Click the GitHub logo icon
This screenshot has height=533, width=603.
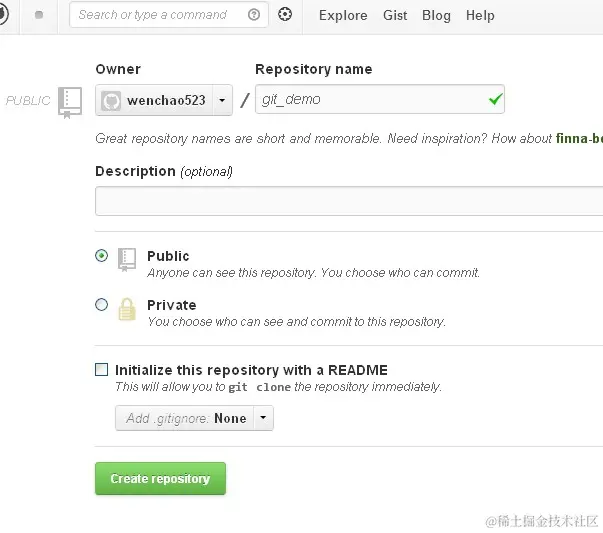coord(3,14)
